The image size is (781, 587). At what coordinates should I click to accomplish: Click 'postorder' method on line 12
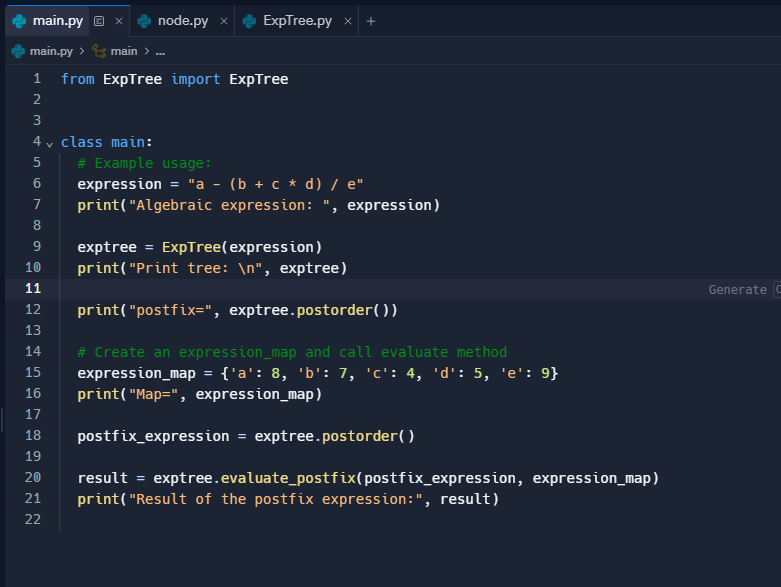[x=334, y=310]
